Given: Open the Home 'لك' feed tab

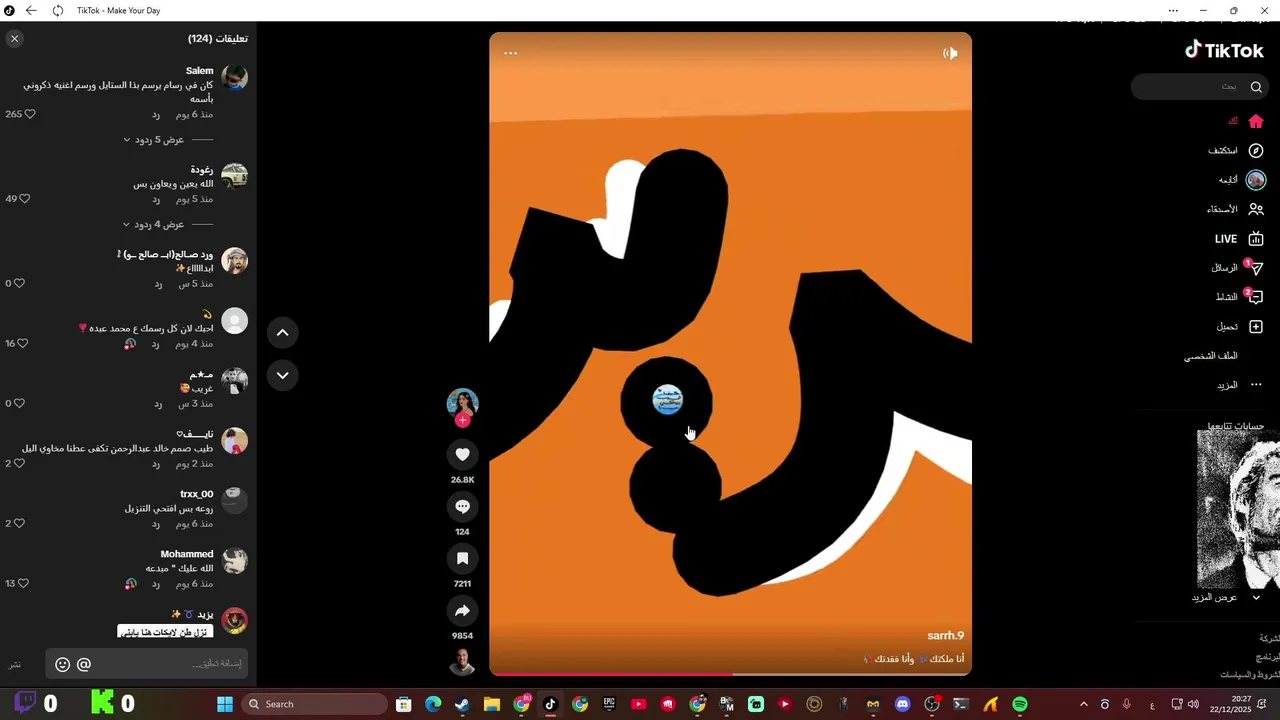Looking at the screenshot, I should tap(1246, 121).
